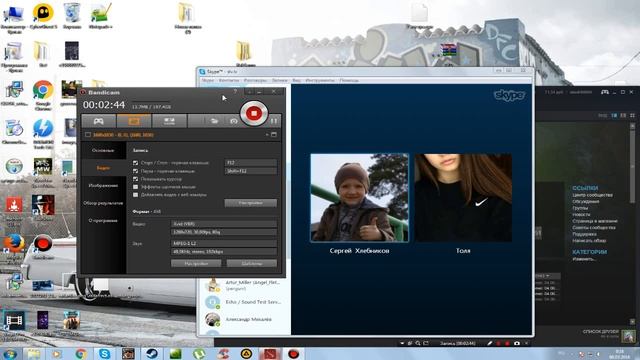Click Изменить under КАТЕГОРИИ in Steam
The height and width of the screenshot is (360, 640).
[583, 259]
